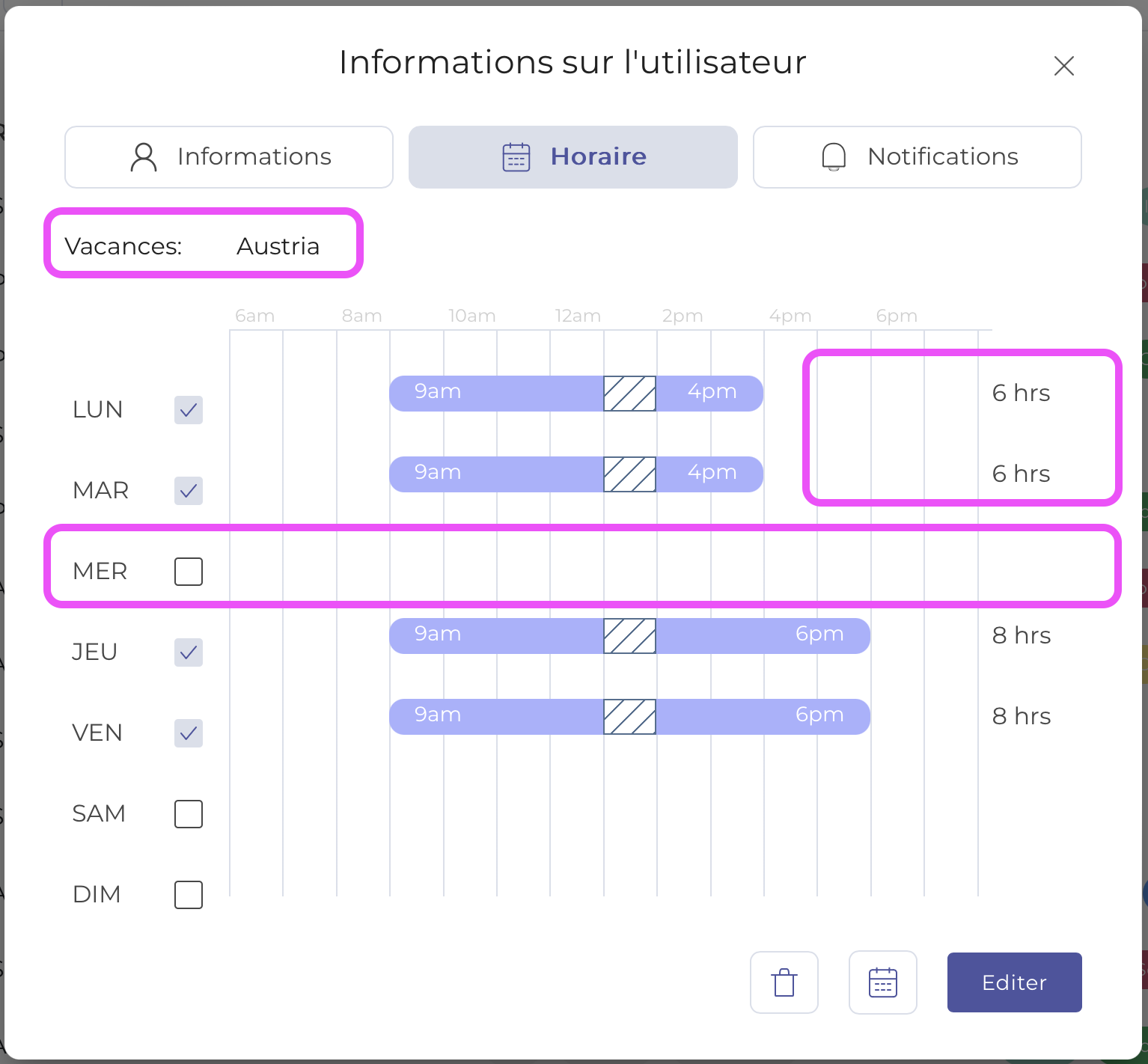
Task: Disable the LUN day checkbox
Action: 188,409
